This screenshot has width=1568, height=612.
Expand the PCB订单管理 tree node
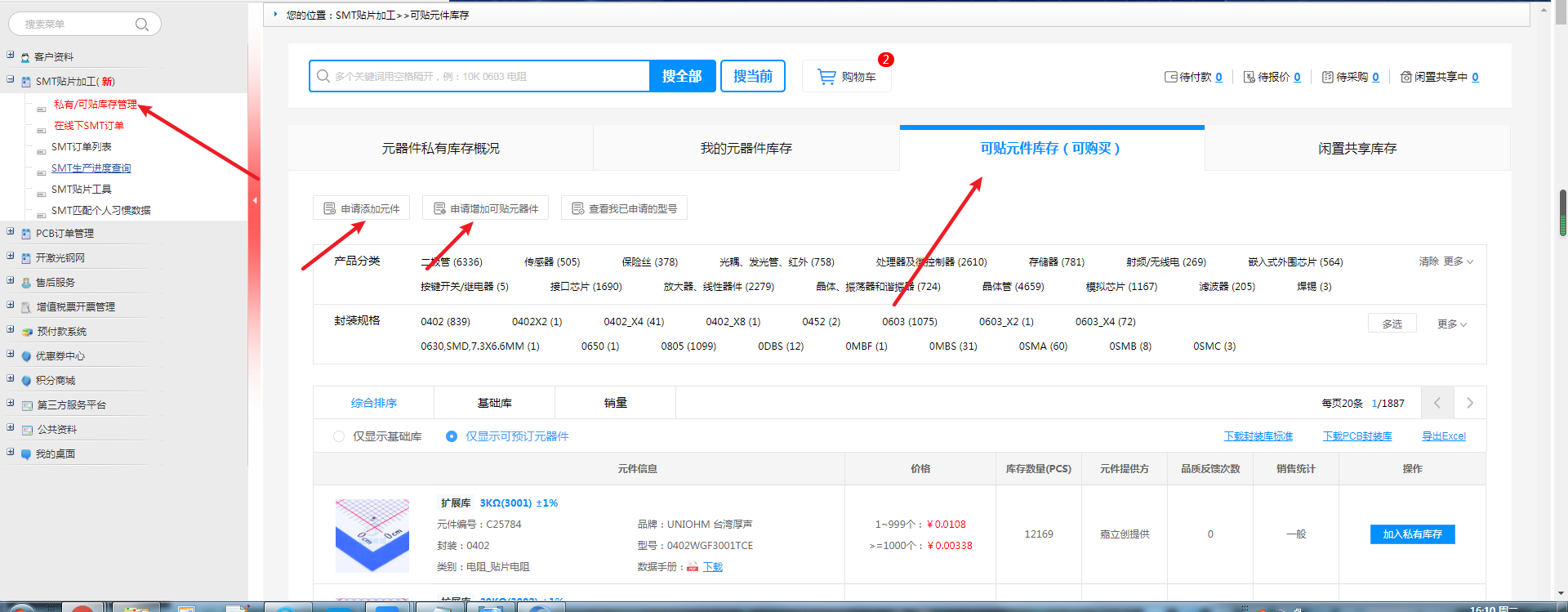(11, 232)
